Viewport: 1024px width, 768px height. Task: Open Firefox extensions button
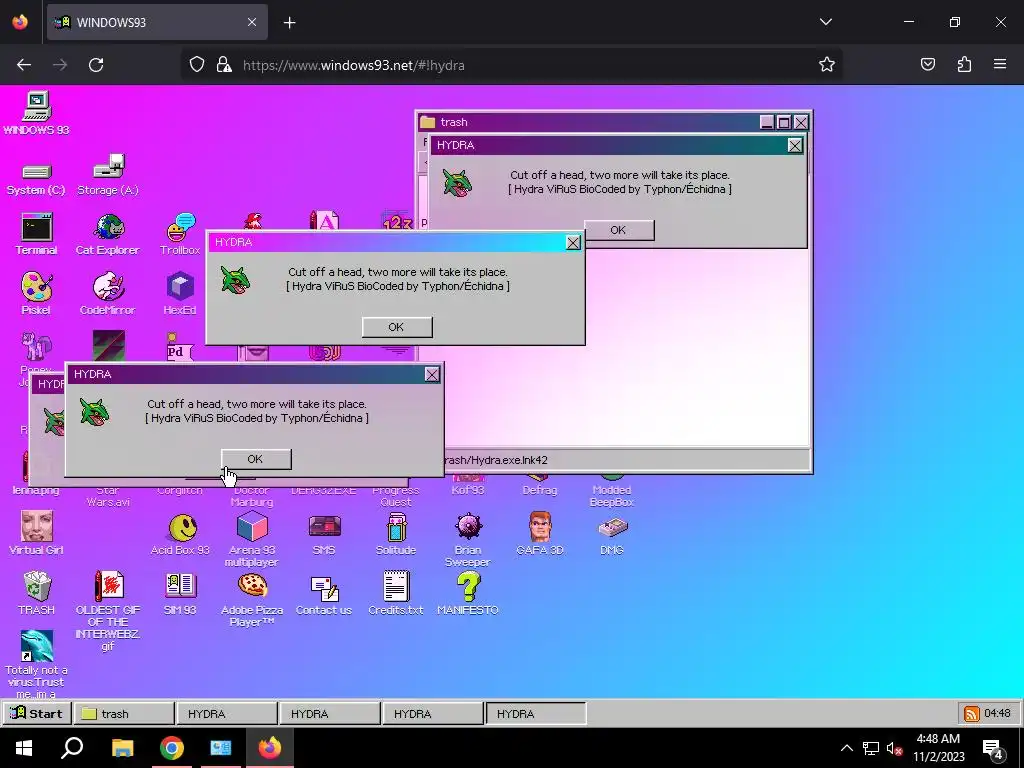tap(964, 64)
